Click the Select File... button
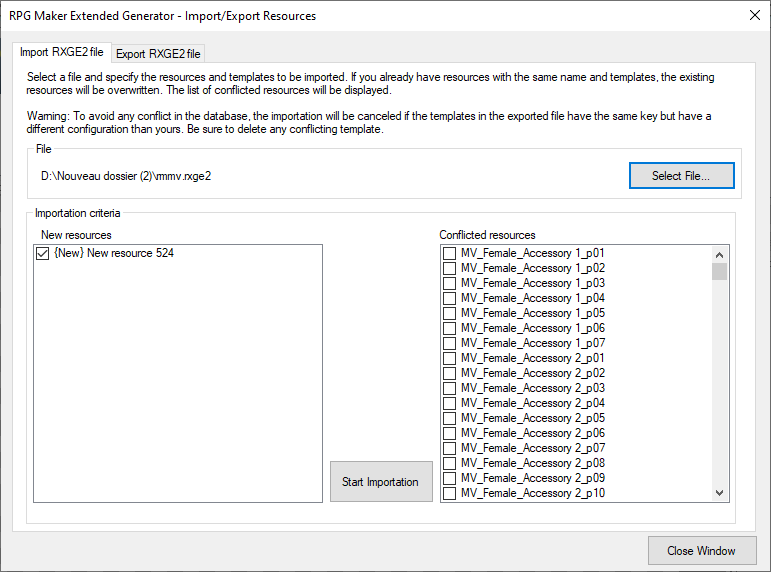 [682, 176]
